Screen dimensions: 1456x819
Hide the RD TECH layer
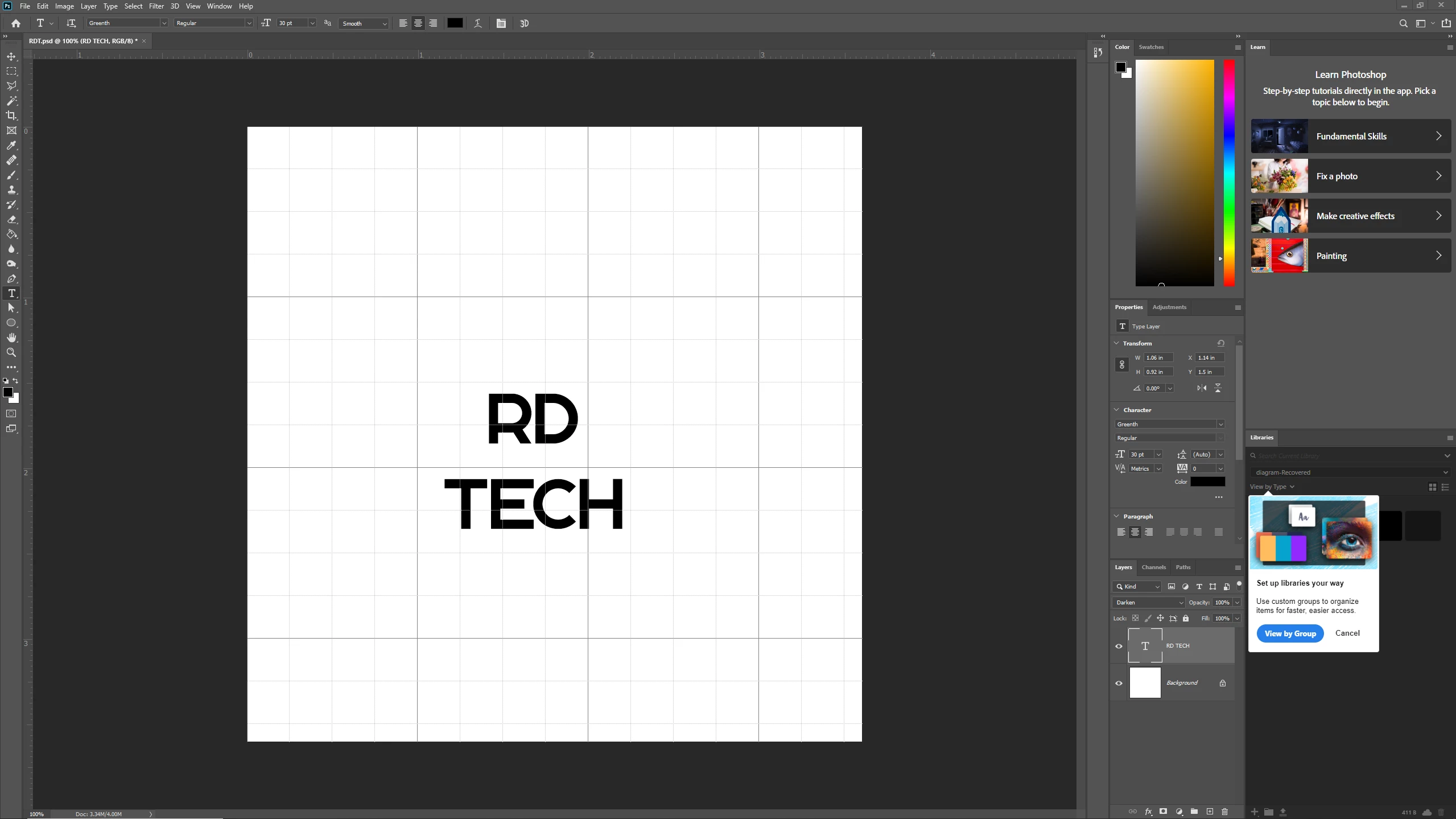pos(1119,646)
